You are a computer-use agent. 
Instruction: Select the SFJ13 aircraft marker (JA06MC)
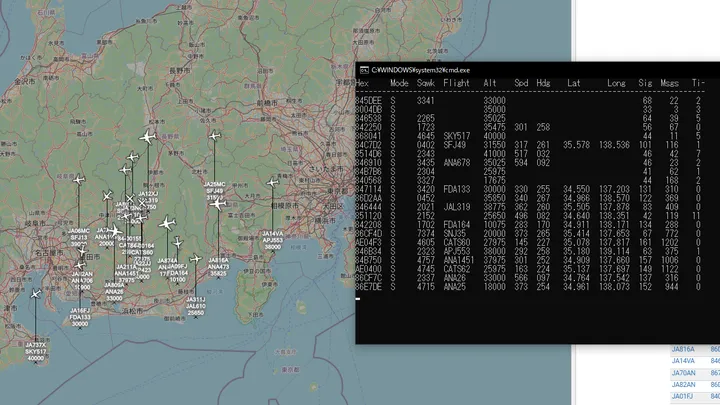[x=79, y=180]
